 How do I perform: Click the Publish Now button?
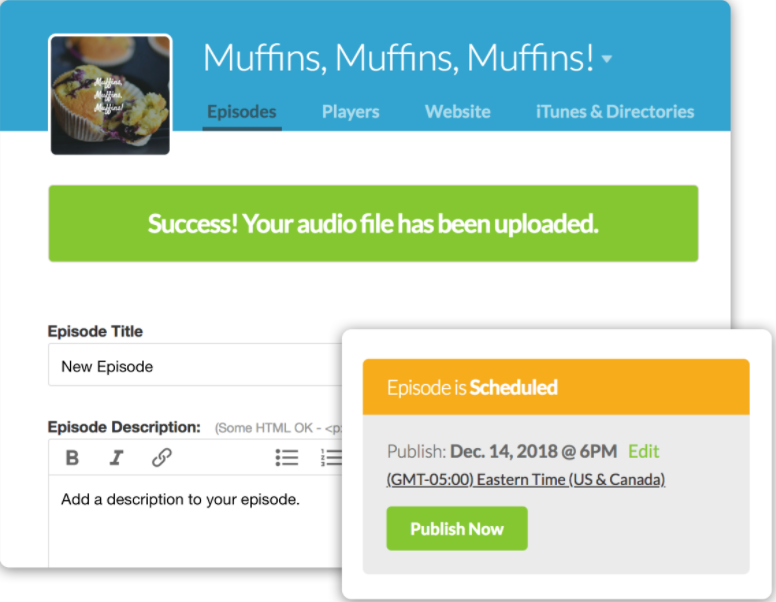457,528
